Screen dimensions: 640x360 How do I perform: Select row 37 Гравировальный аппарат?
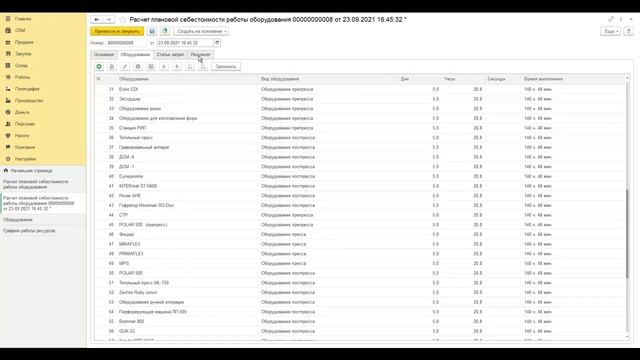pos(360,147)
